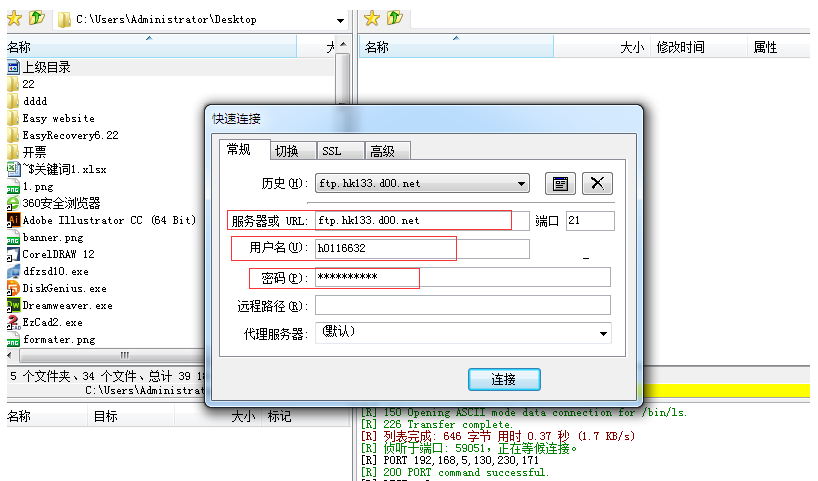The height and width of the screenshot is (481, 818).
Task: Select the DiskGenius.exe file
Action: 57,288
